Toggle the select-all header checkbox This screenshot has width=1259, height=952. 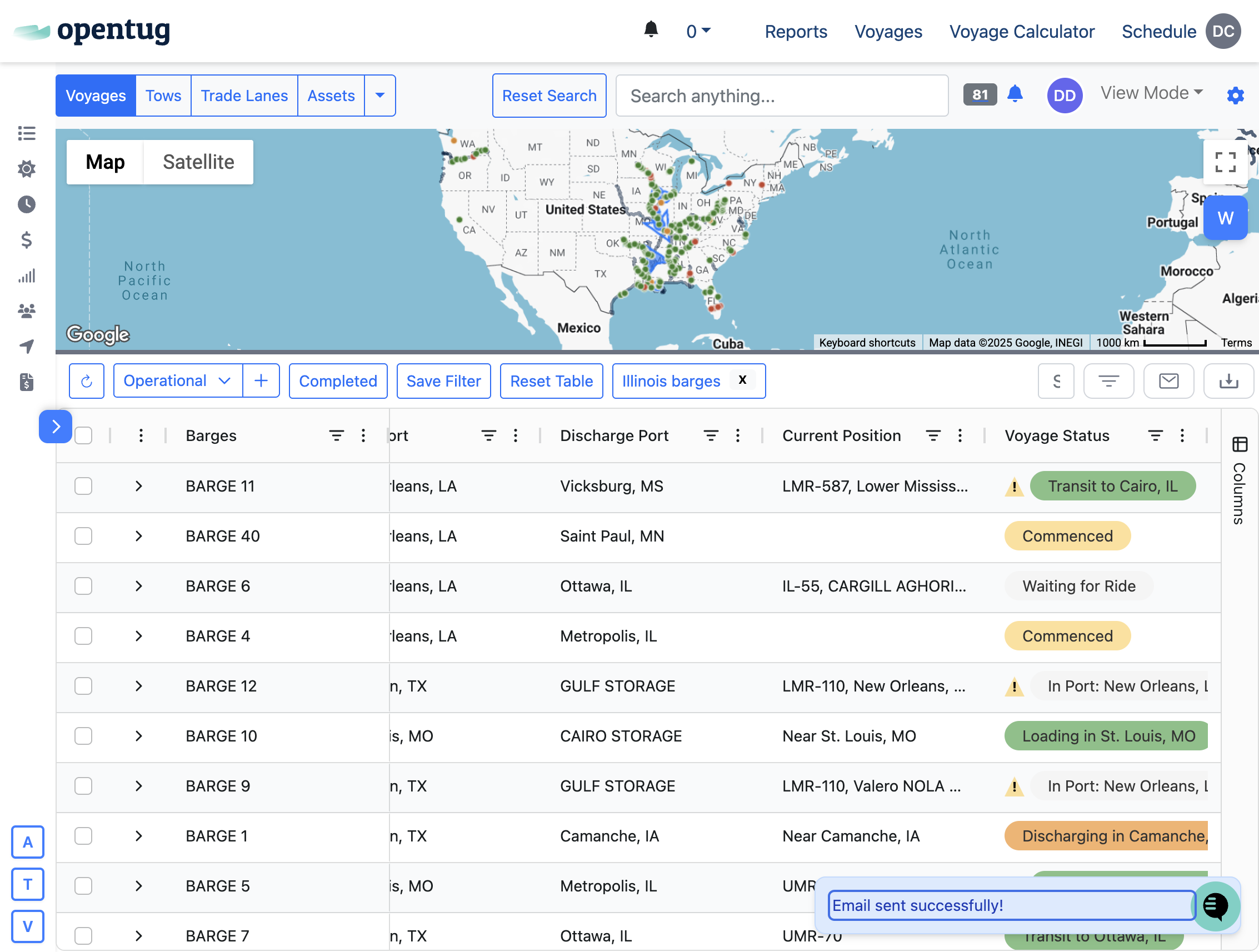(x=84, y=435)
